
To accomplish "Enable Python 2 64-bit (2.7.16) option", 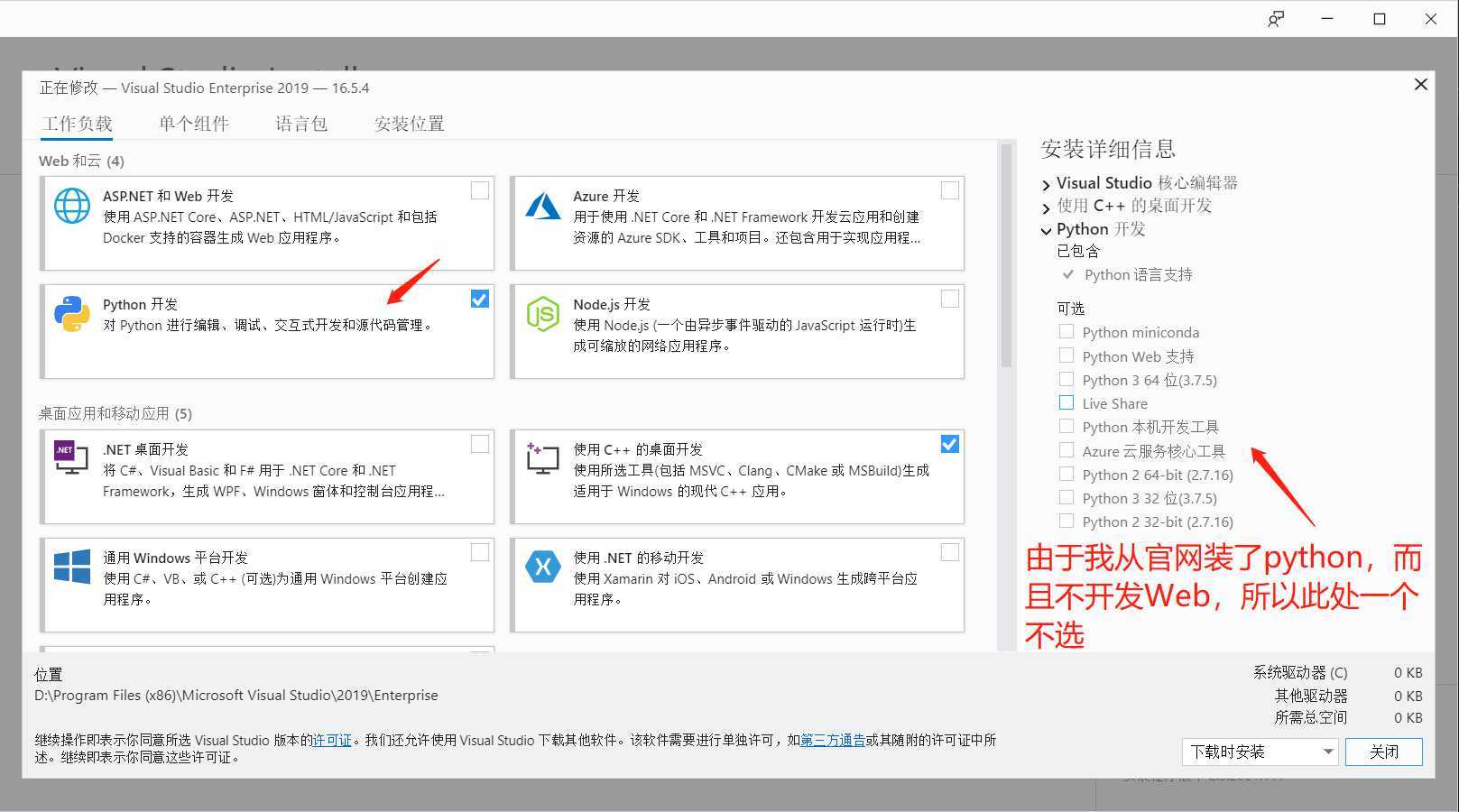I will coord(1067,474).
